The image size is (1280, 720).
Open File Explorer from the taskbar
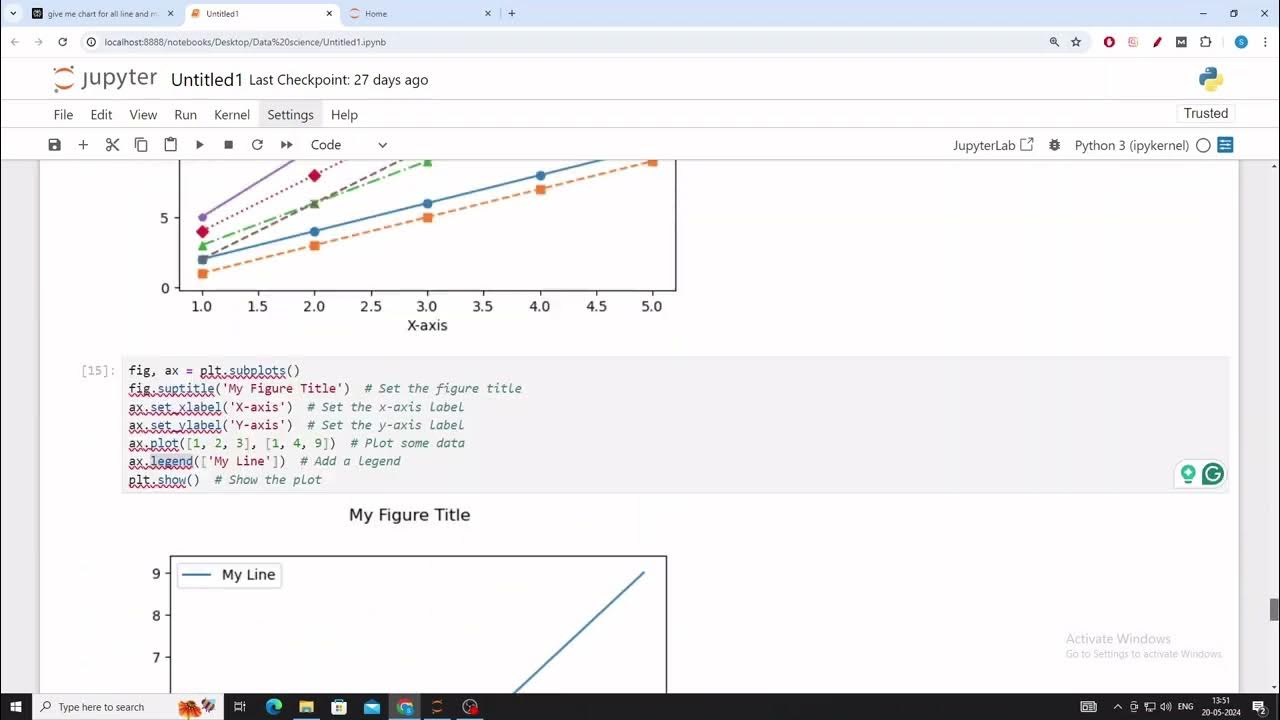[x=307, y=707]
